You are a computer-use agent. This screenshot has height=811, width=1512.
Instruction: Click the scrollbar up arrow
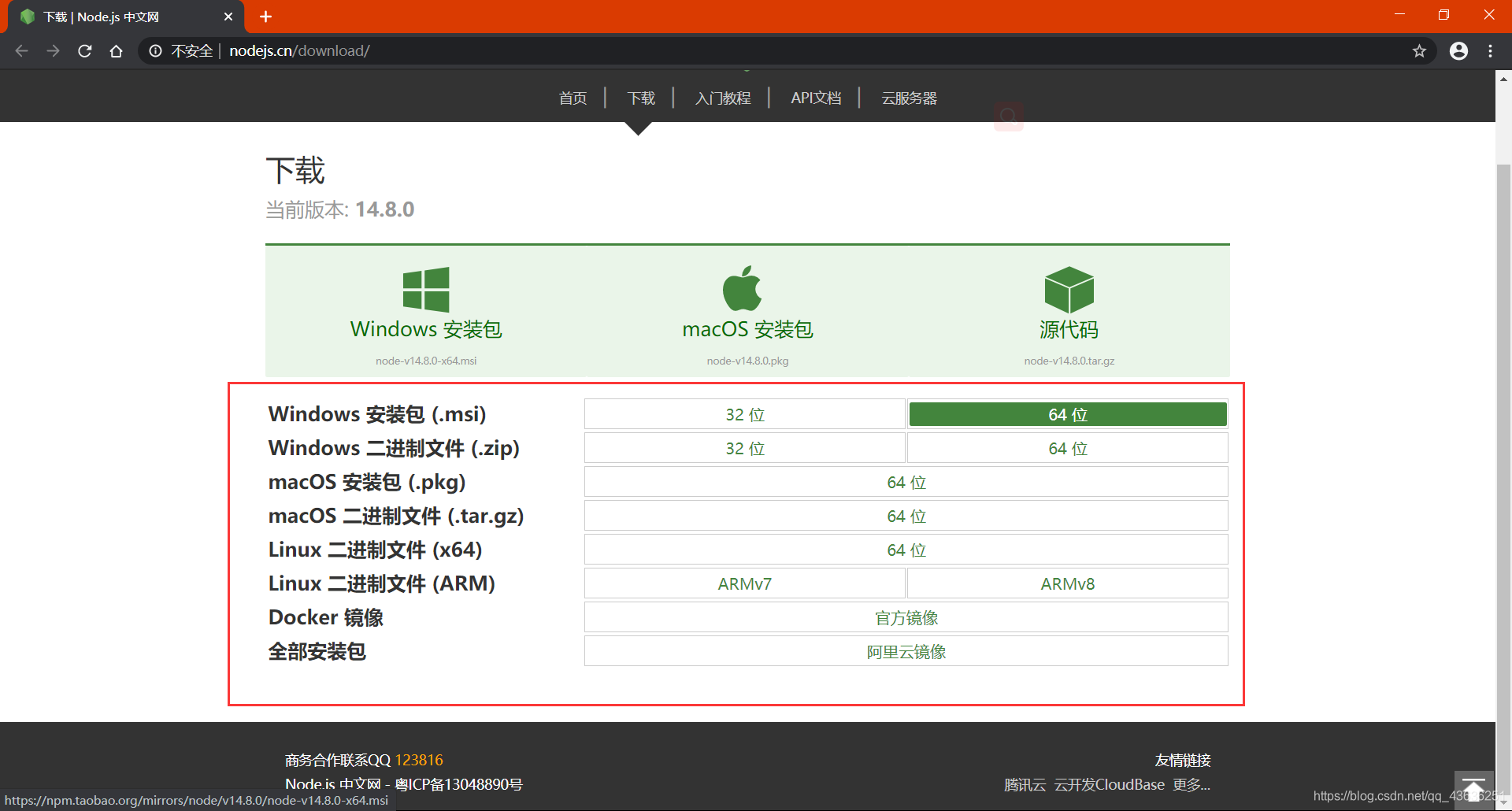1503,78
